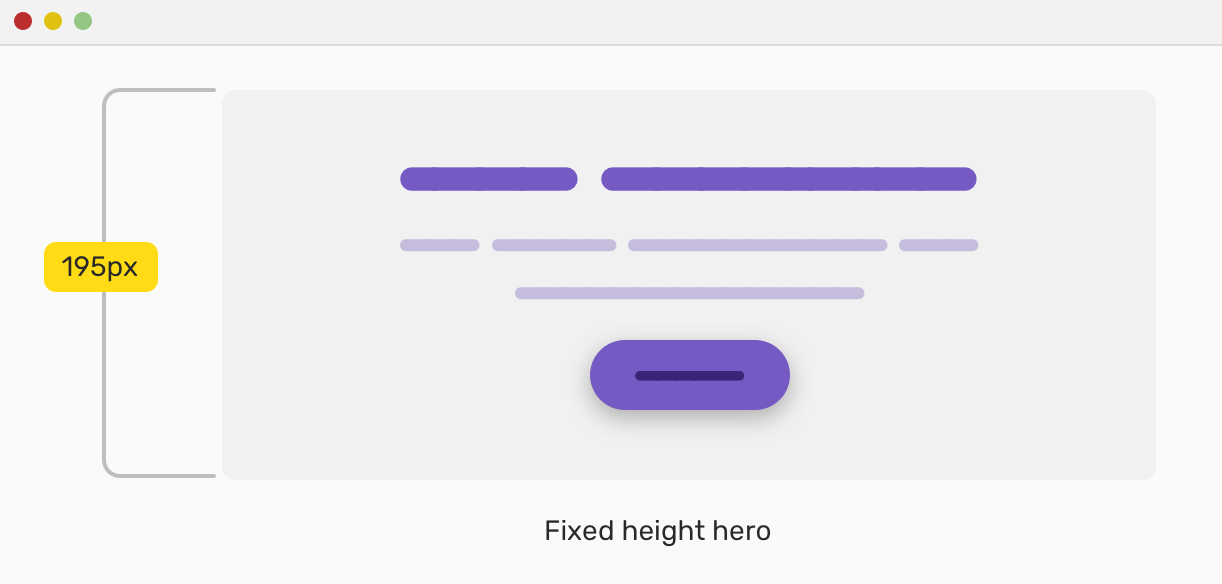Click the vertical gray height bracket line
The width and height of the screenshot is (1222, 584).
tap(105, 380)
